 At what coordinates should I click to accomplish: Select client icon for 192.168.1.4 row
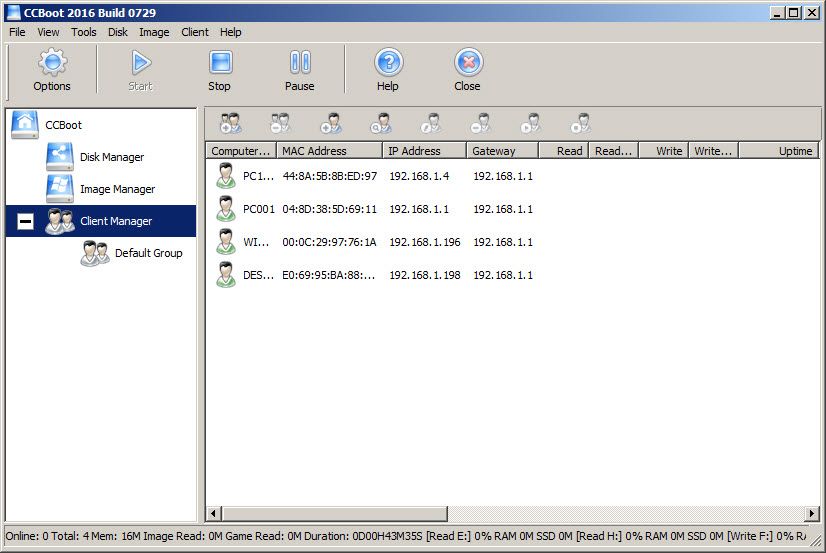click(x=226, y=176)
